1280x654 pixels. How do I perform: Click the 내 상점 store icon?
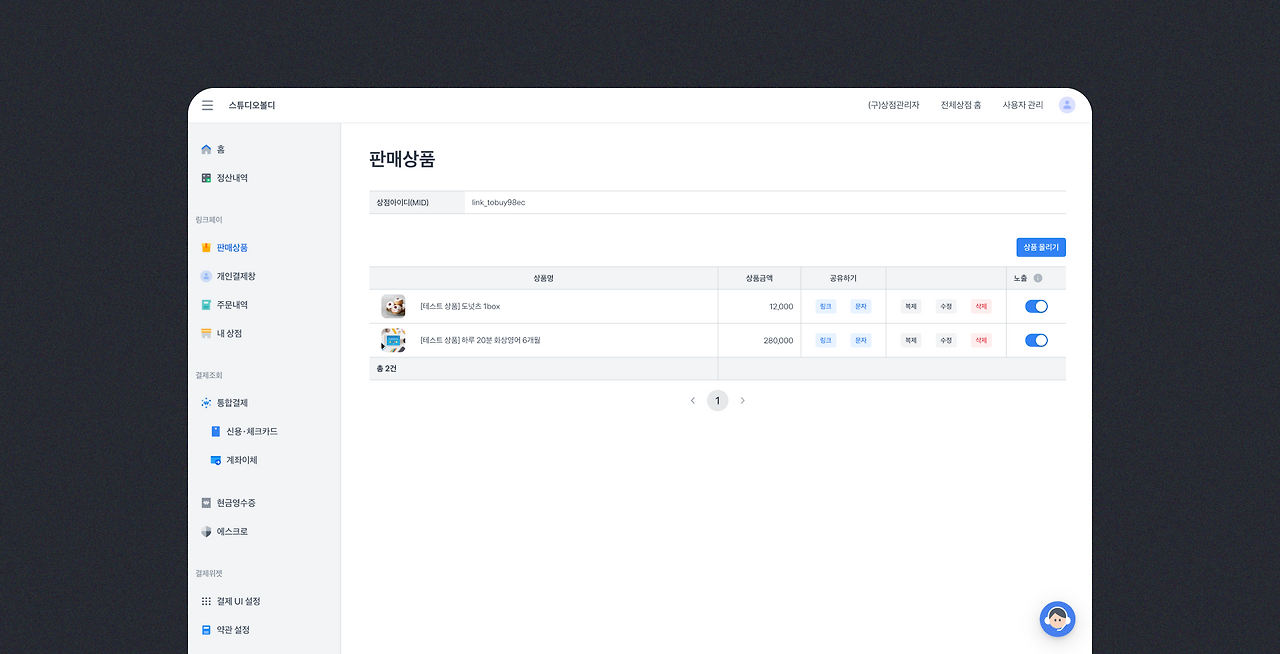click(206, 333)
